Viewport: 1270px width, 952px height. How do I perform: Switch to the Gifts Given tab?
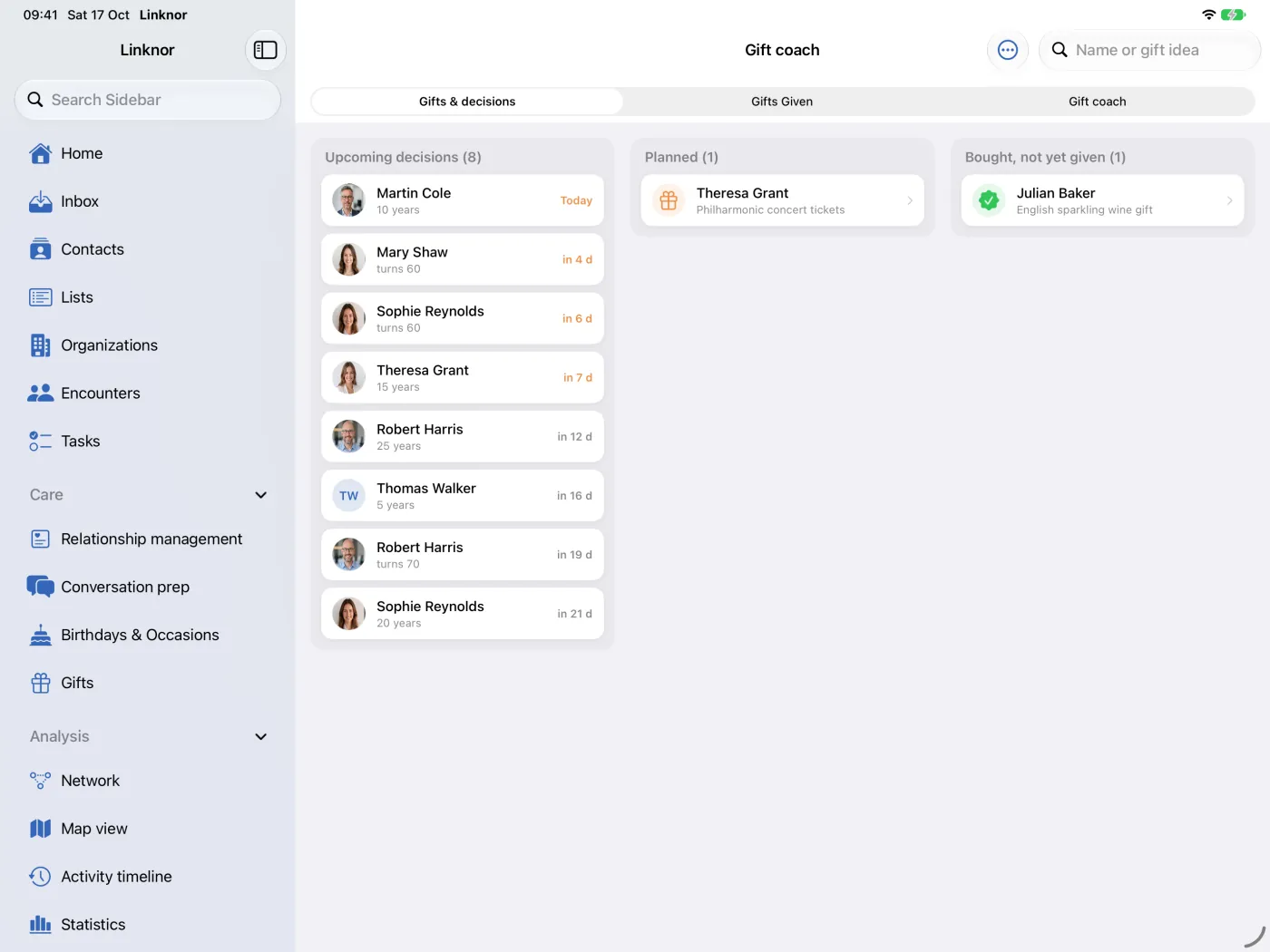782,102
